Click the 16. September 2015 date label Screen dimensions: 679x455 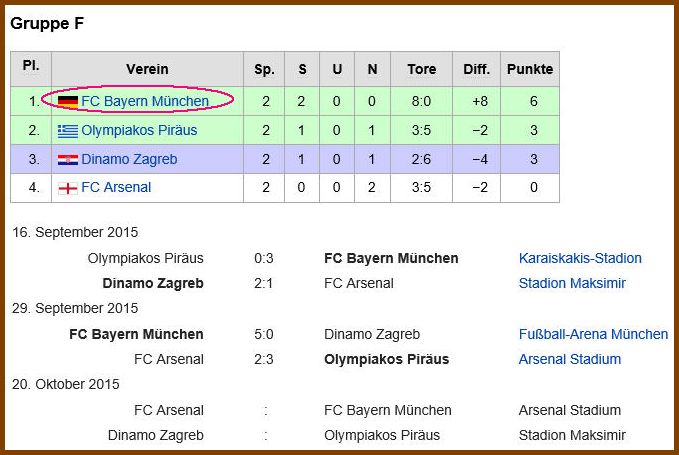[75, 232]
